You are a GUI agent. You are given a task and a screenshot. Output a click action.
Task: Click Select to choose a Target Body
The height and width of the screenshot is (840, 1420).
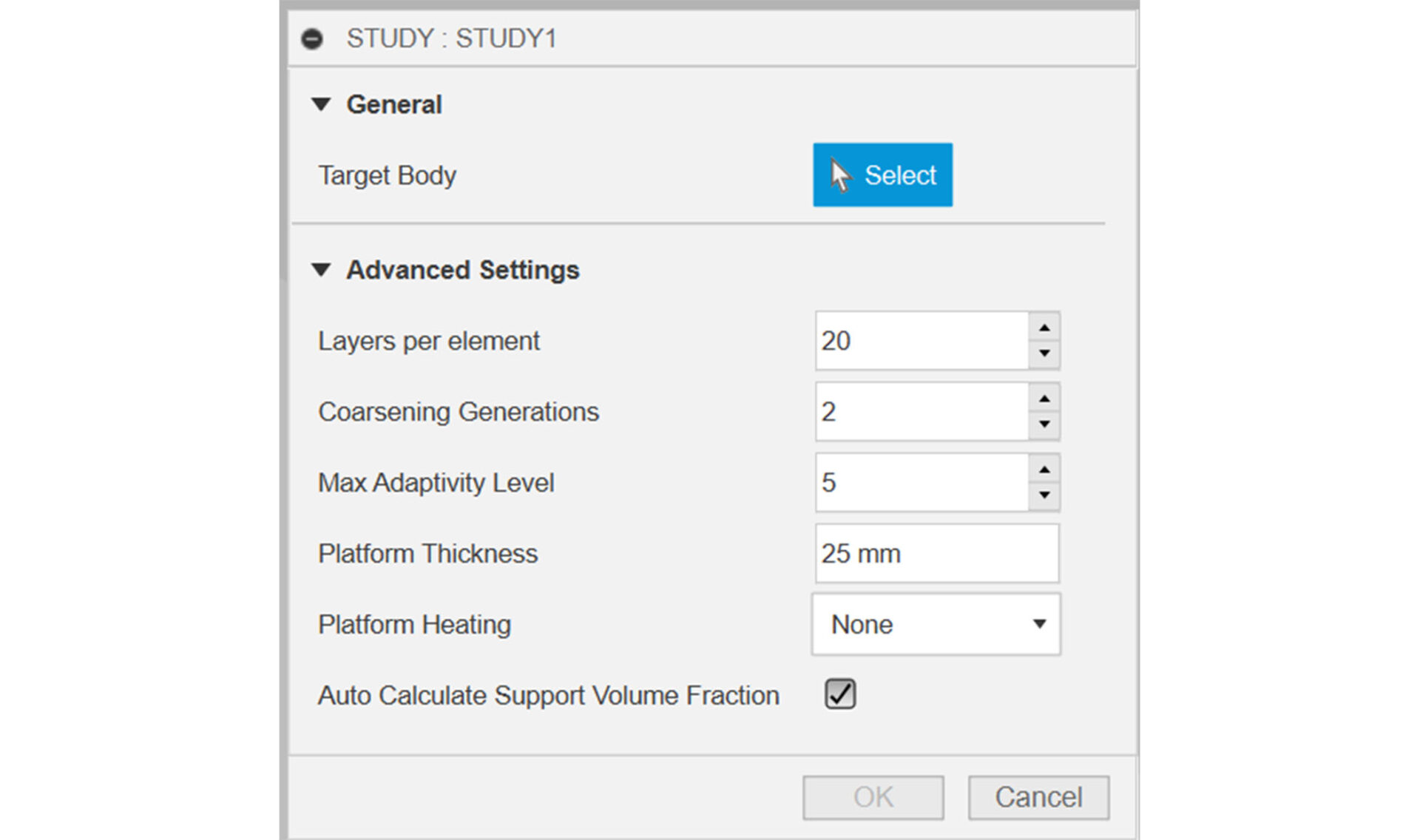pyautogui.click(x=882, y=175)
